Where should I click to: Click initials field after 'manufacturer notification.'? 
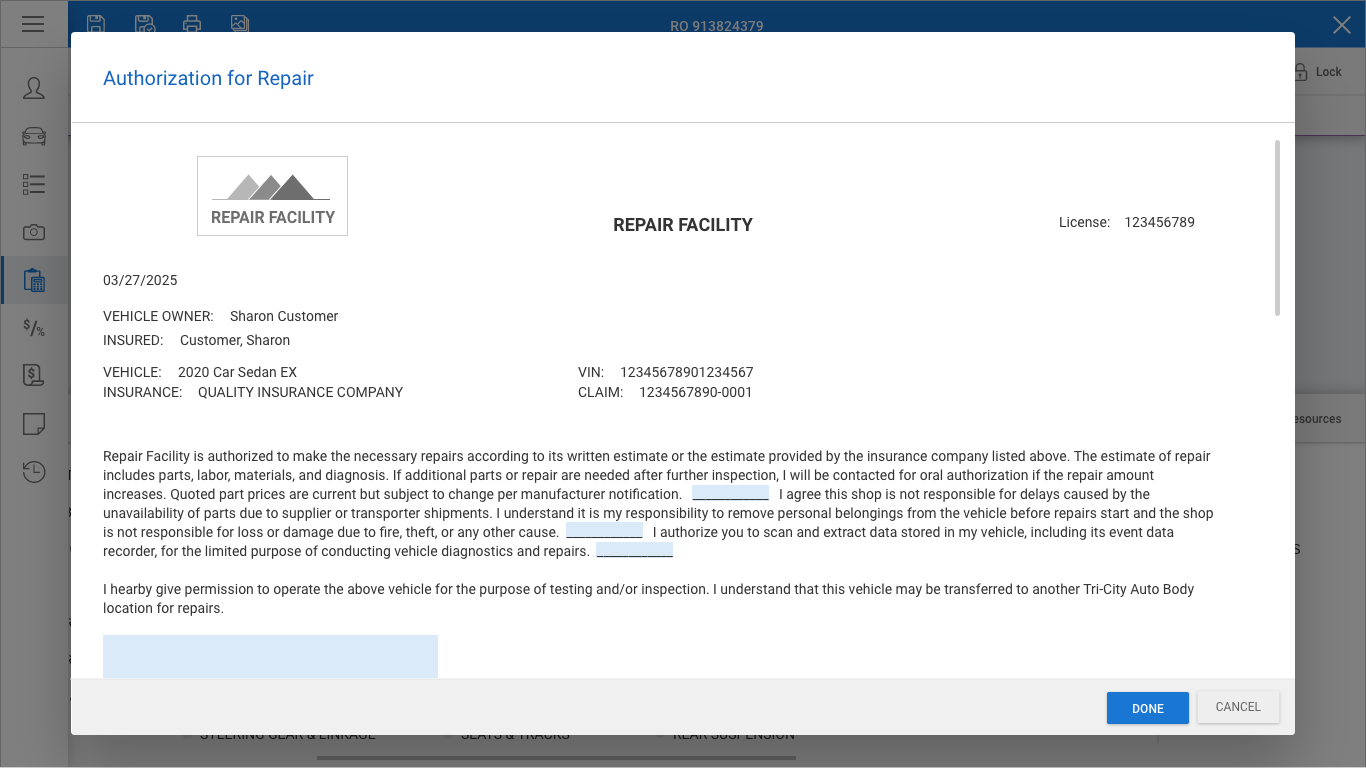click(x=730, y=493)
